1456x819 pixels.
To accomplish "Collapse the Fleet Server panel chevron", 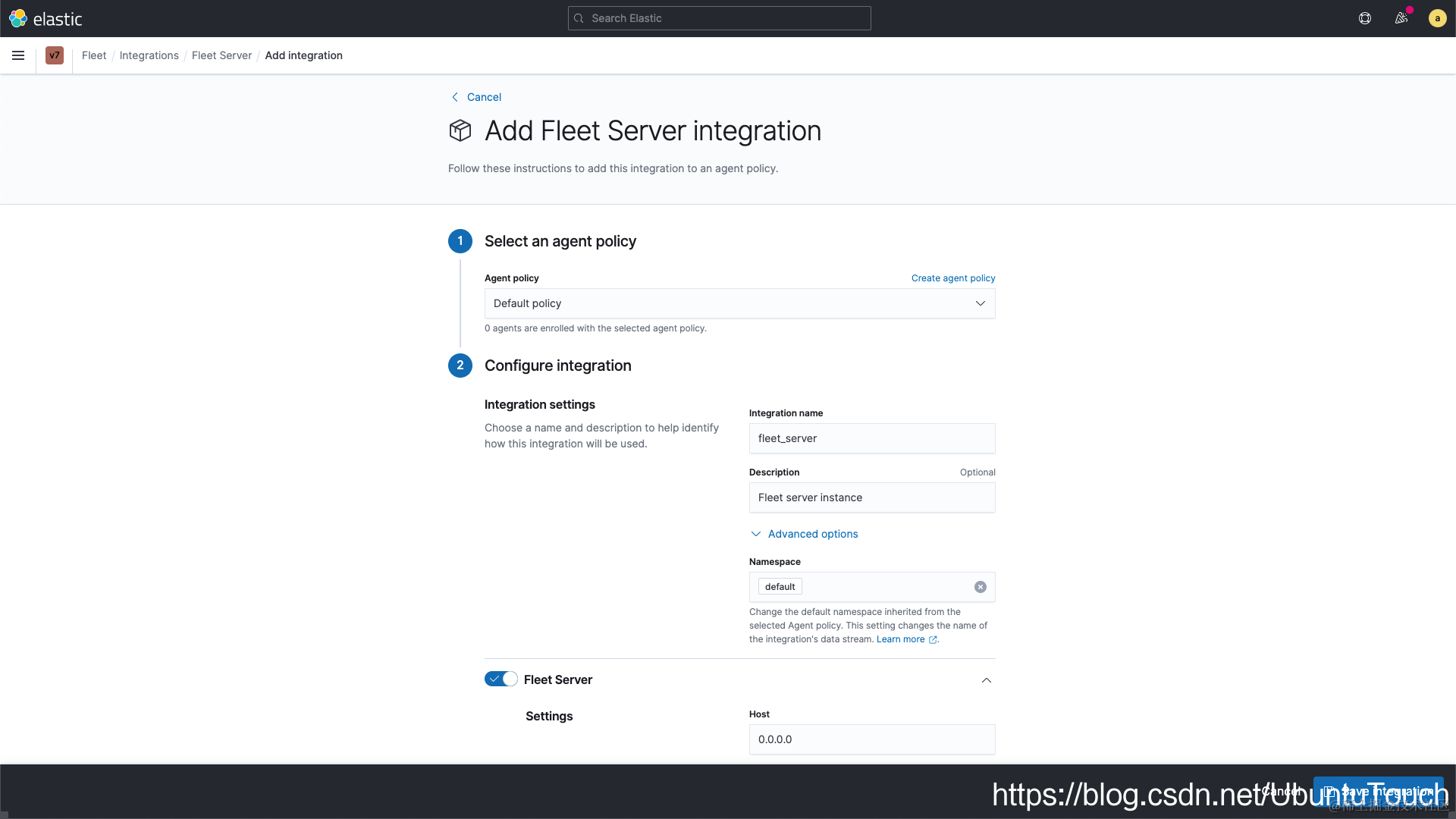I will (x=987, y=680).
